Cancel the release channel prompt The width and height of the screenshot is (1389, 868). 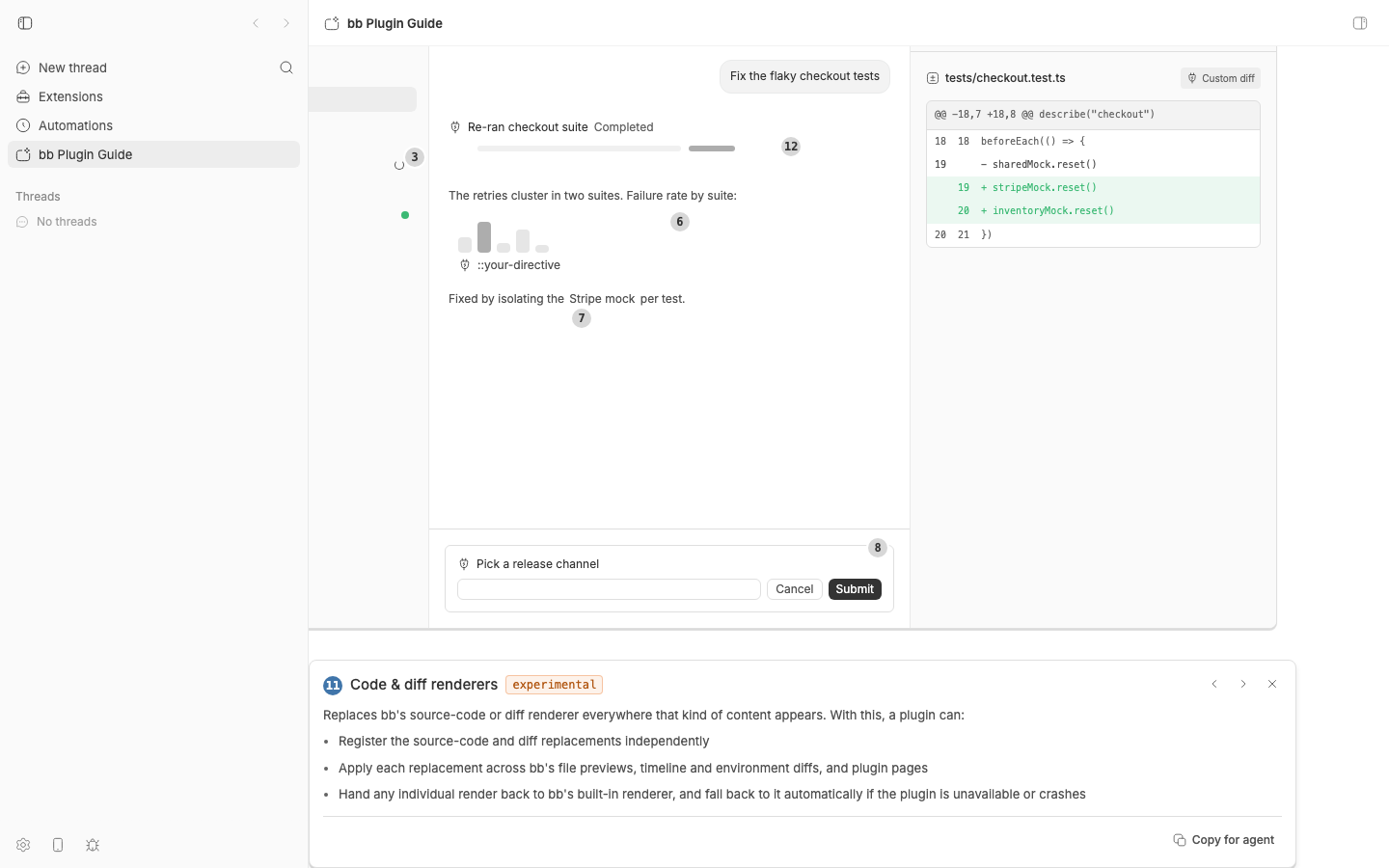tap(795, 589)
